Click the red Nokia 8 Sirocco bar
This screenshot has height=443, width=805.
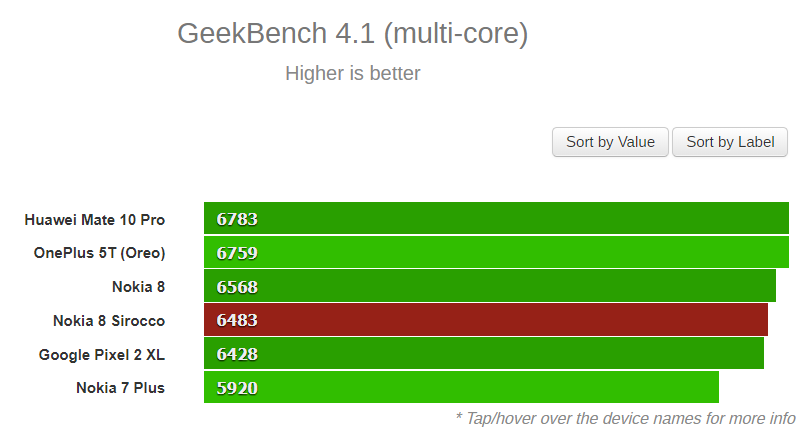point(486,320)
